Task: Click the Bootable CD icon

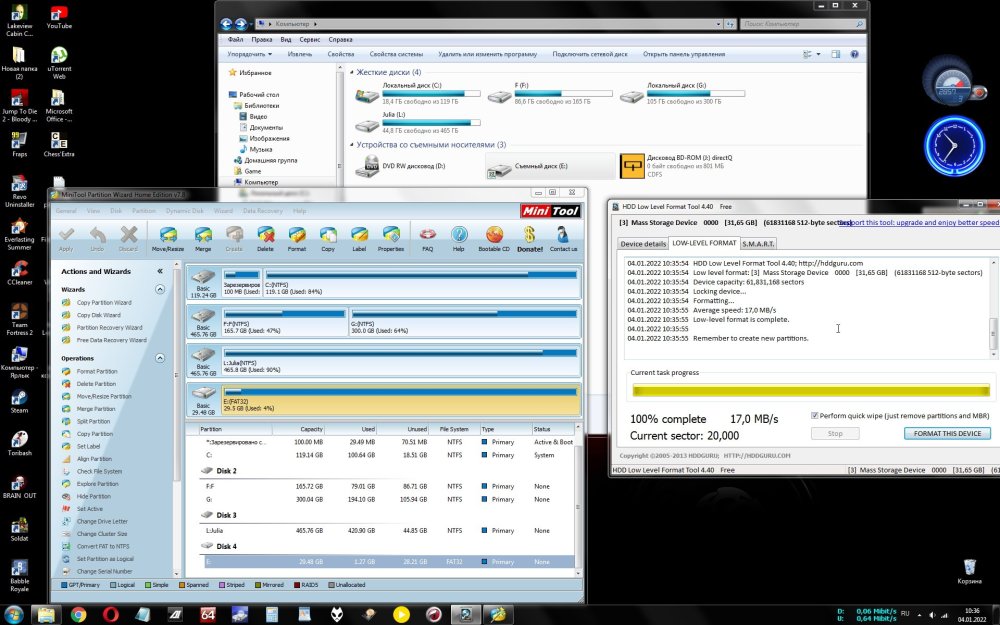Action: 493,237
